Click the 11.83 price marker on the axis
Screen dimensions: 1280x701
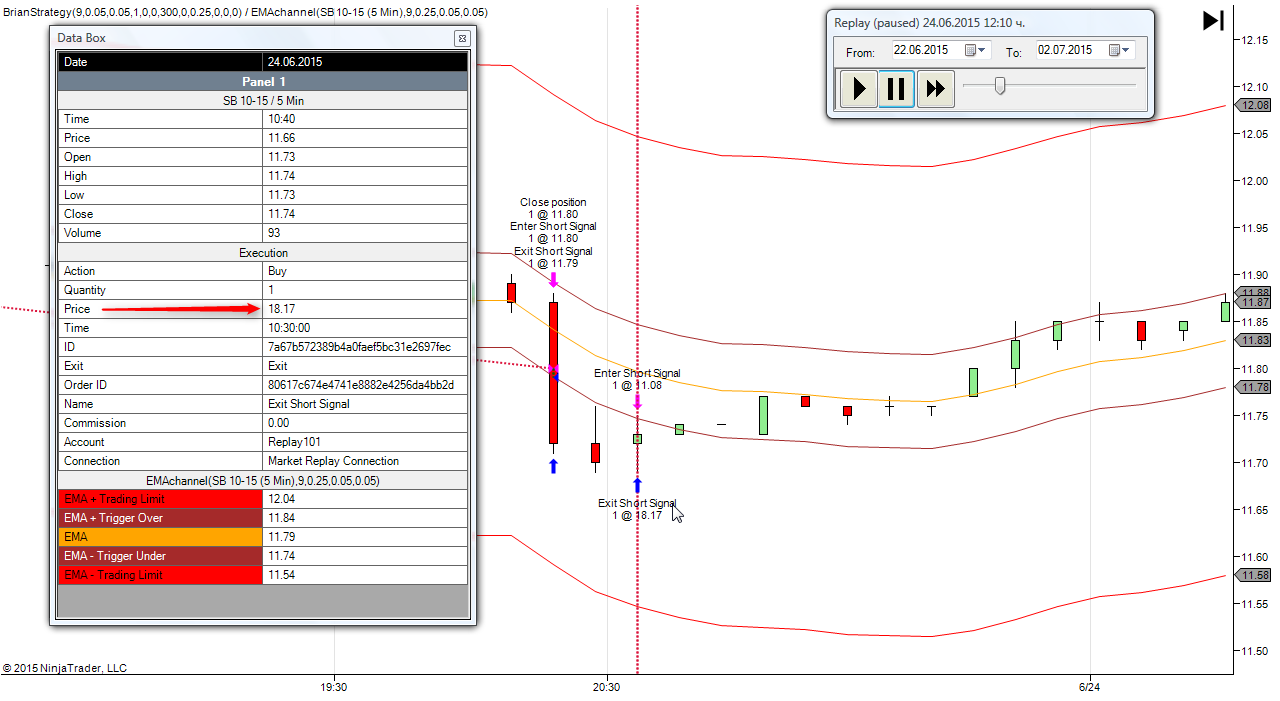pyautogui.click(x=1253, y=340)
